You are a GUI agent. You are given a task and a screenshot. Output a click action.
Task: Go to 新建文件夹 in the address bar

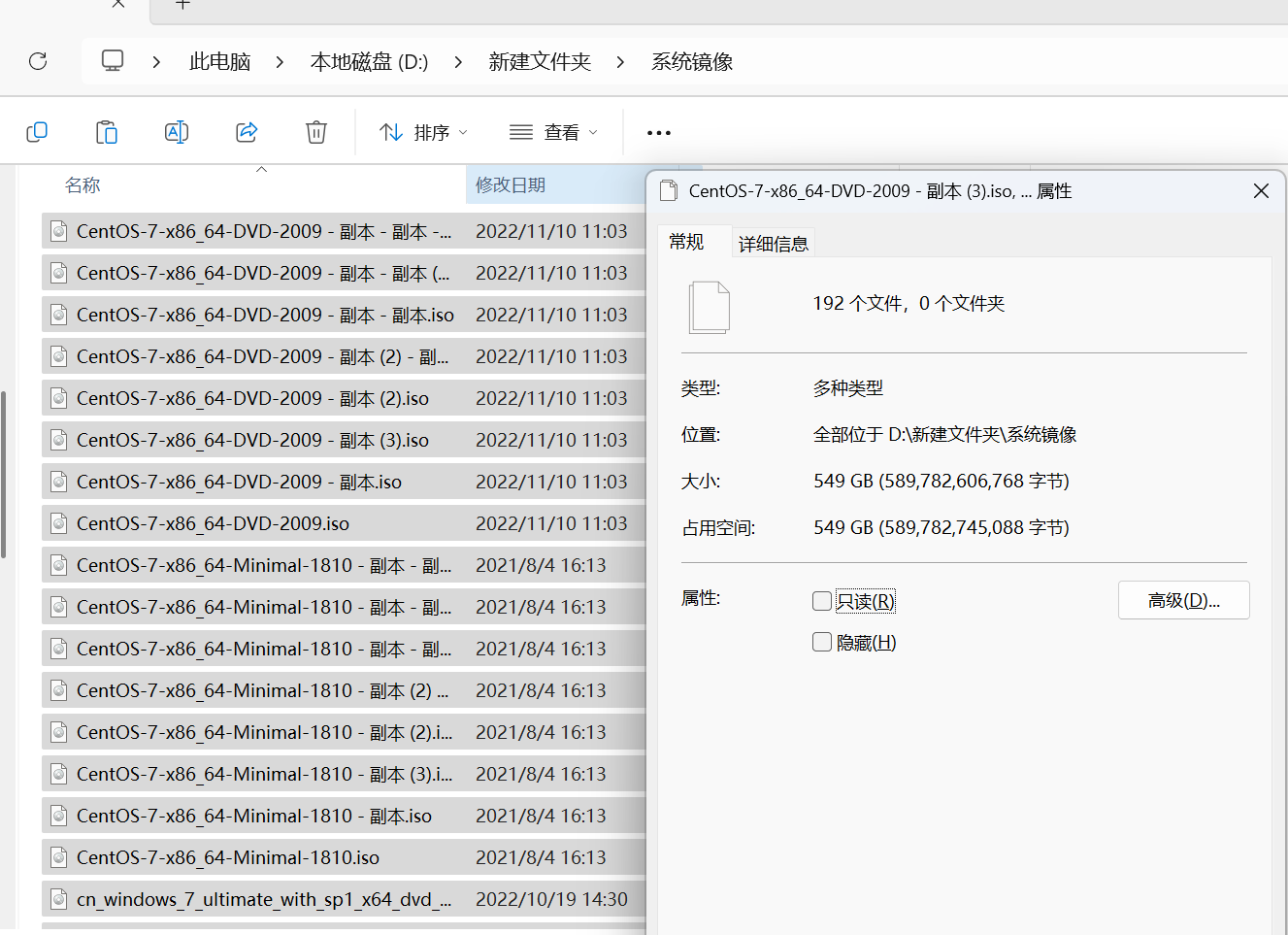(540, 62)
